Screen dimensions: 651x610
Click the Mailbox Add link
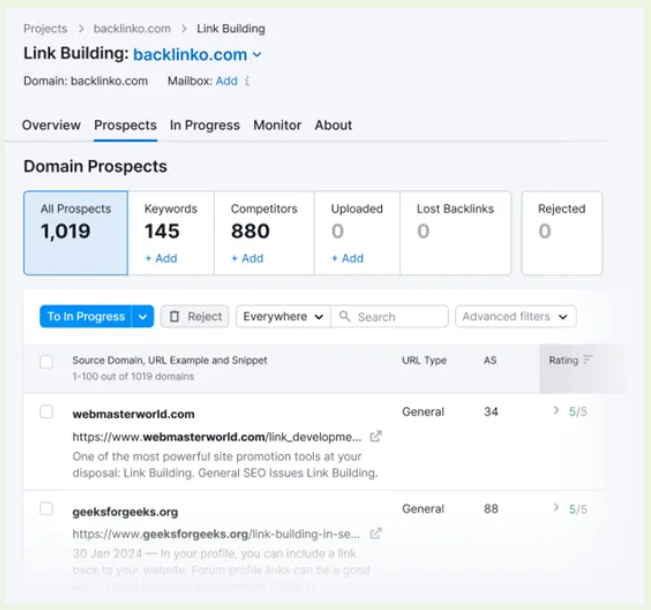point(227,81)
